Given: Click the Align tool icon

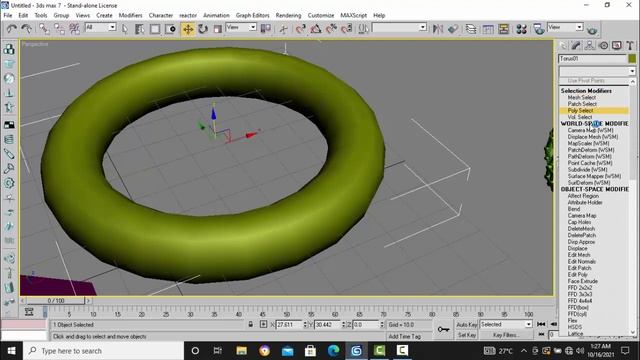Looking at the screenshot, I should click(x=453, y=29).
